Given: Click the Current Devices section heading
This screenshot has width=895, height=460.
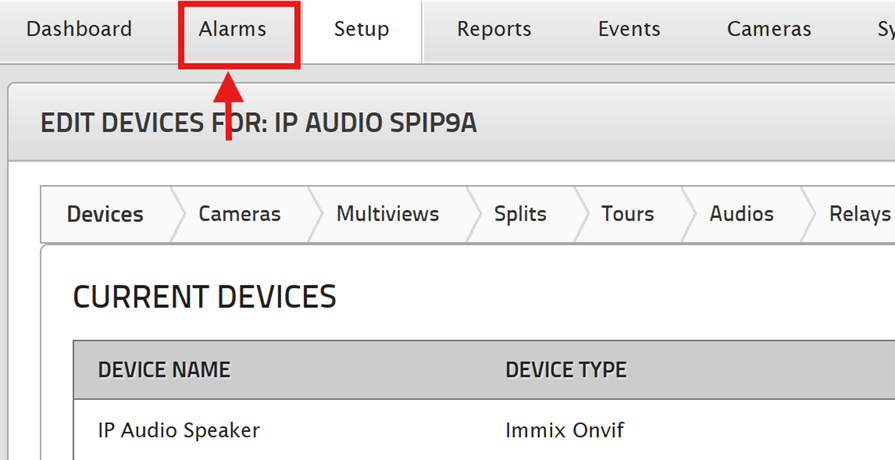Looking at the screenshot, I should [x=204, y=297].
